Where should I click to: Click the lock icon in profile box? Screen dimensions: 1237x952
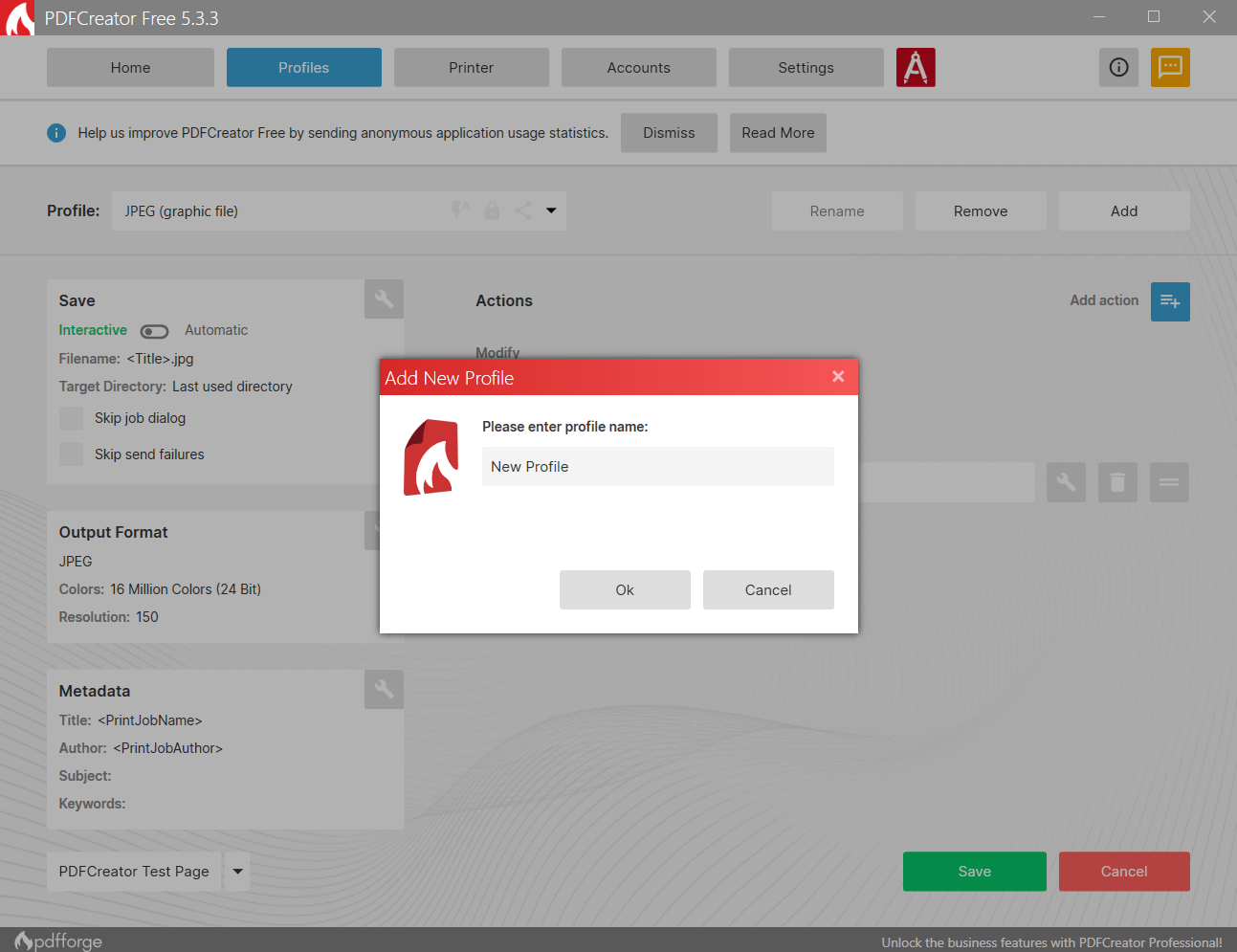[x=492, y=210]
